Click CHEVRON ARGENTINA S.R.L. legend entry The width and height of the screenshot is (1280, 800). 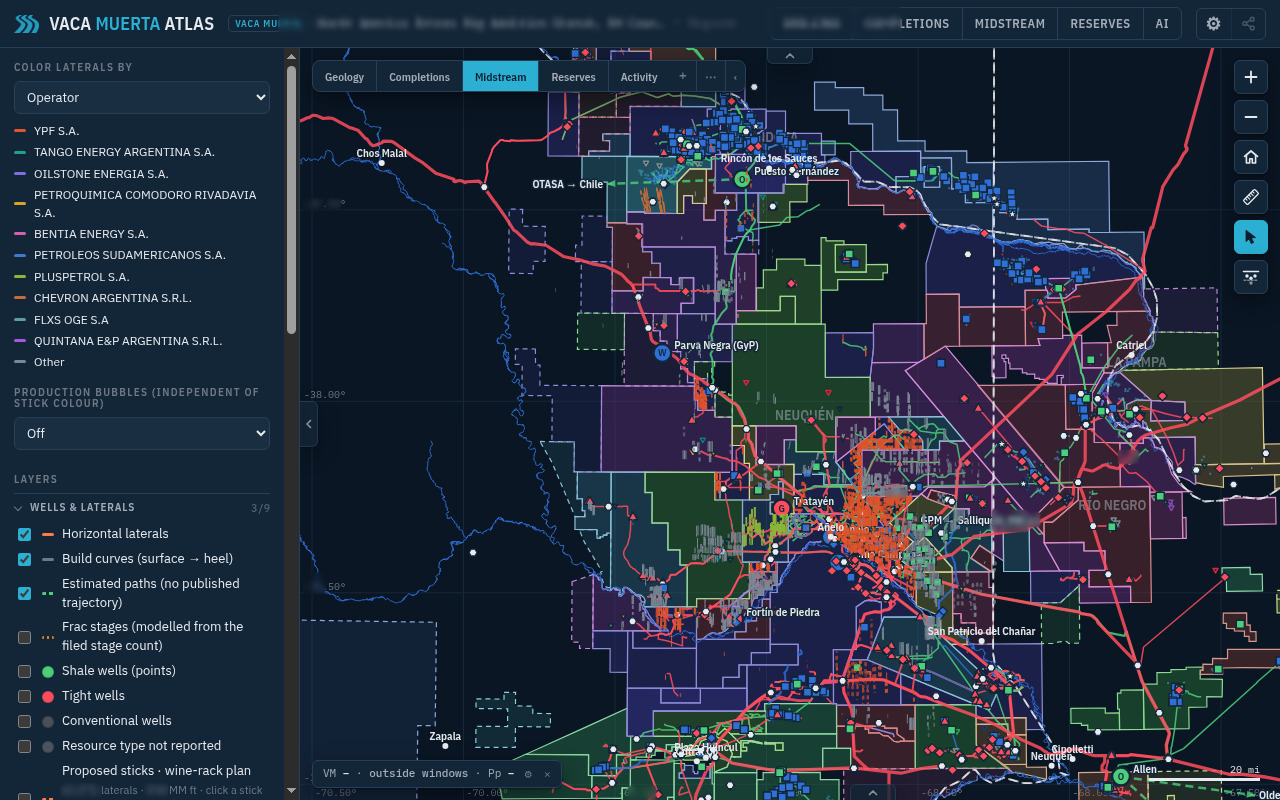tap(113, 298)
